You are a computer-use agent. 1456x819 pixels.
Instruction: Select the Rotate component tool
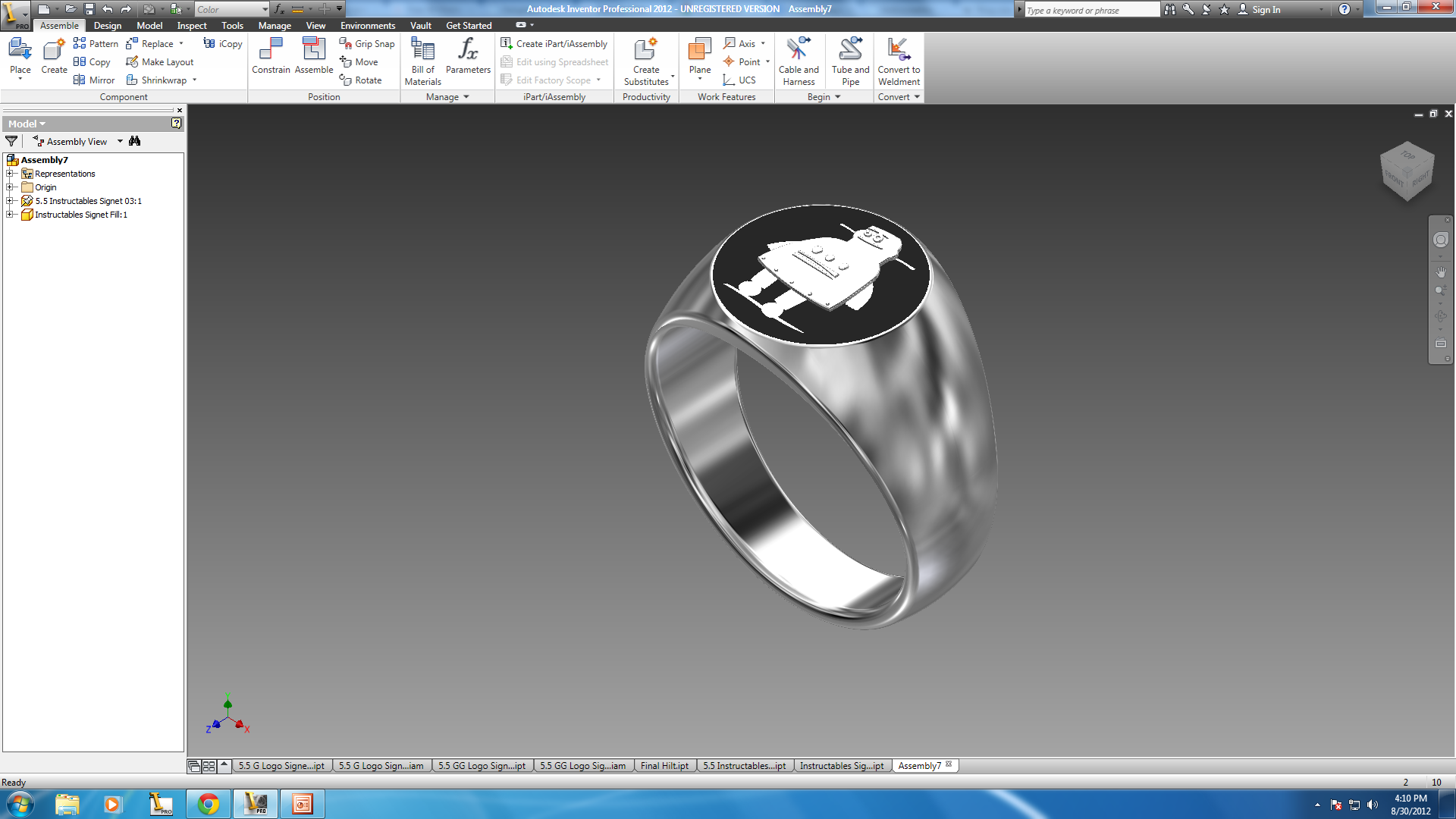click(x=360, y=80)
